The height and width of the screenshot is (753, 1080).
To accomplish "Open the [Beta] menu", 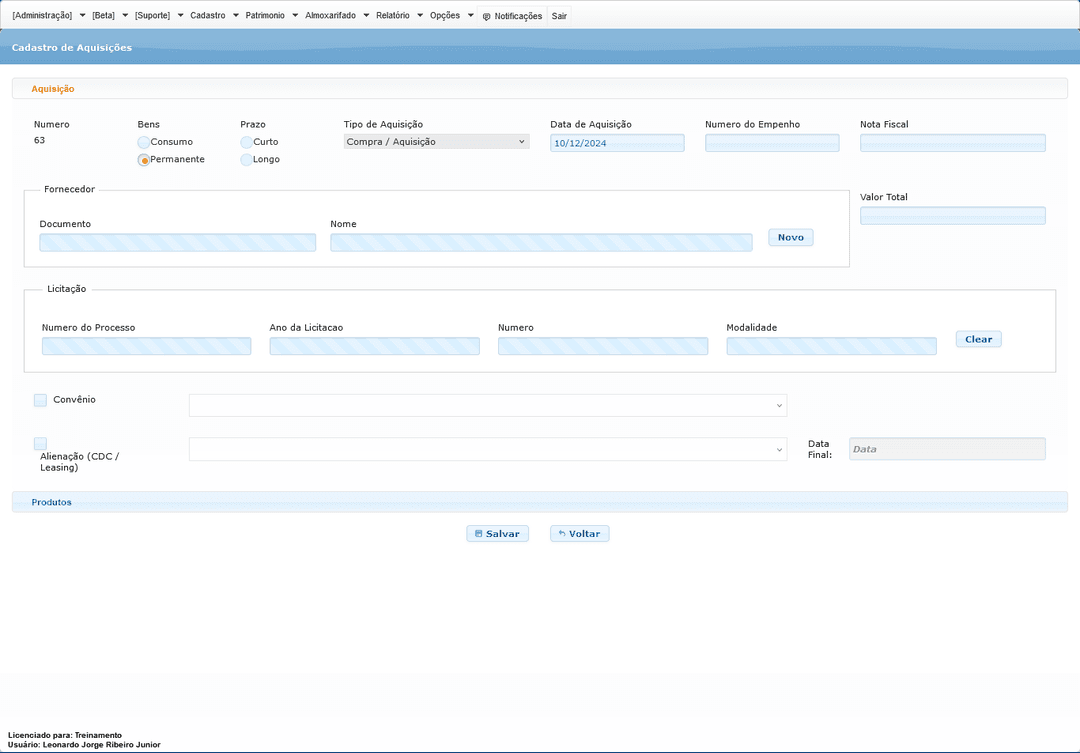I will pyautogui.click(x=103, y=15).
